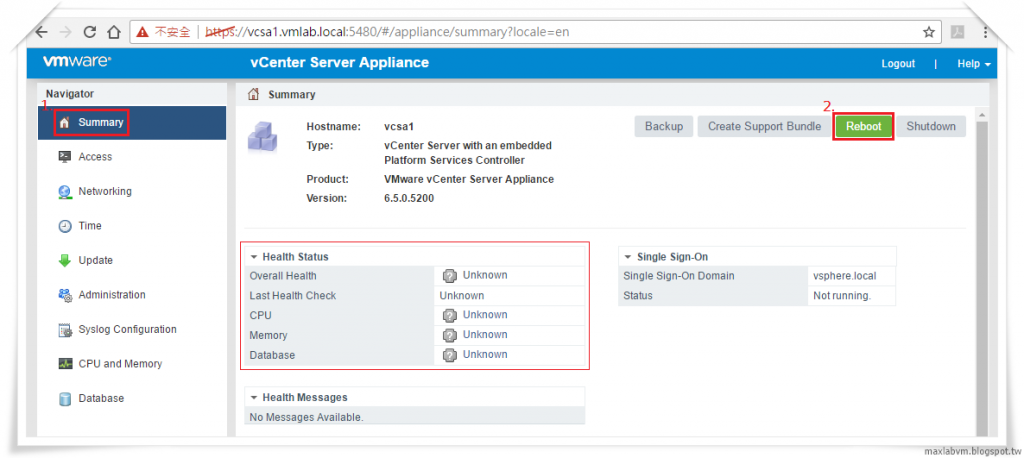The image size is (1024, 458).
Task: Click the Update green arrow icon
Action: (65, 261)
